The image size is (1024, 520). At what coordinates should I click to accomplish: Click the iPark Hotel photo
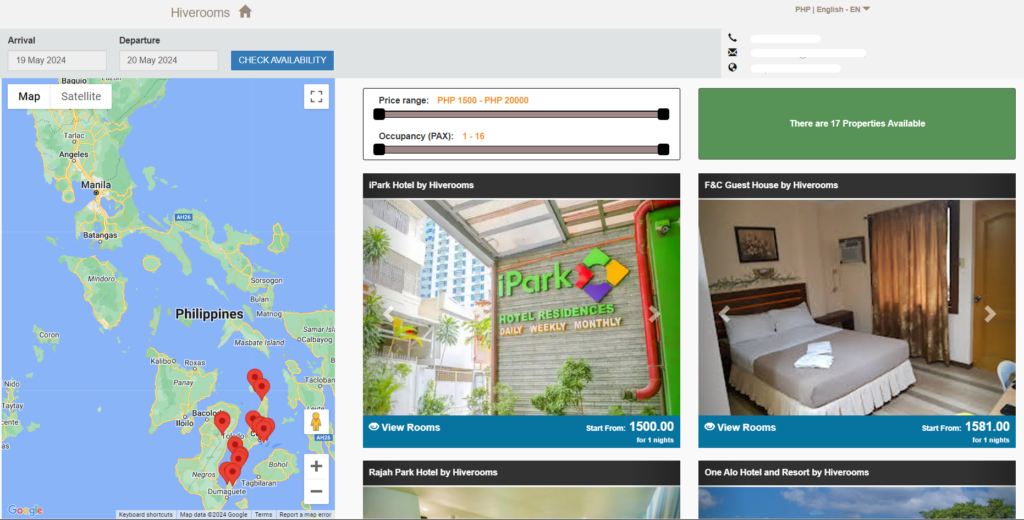coord(521,307)
